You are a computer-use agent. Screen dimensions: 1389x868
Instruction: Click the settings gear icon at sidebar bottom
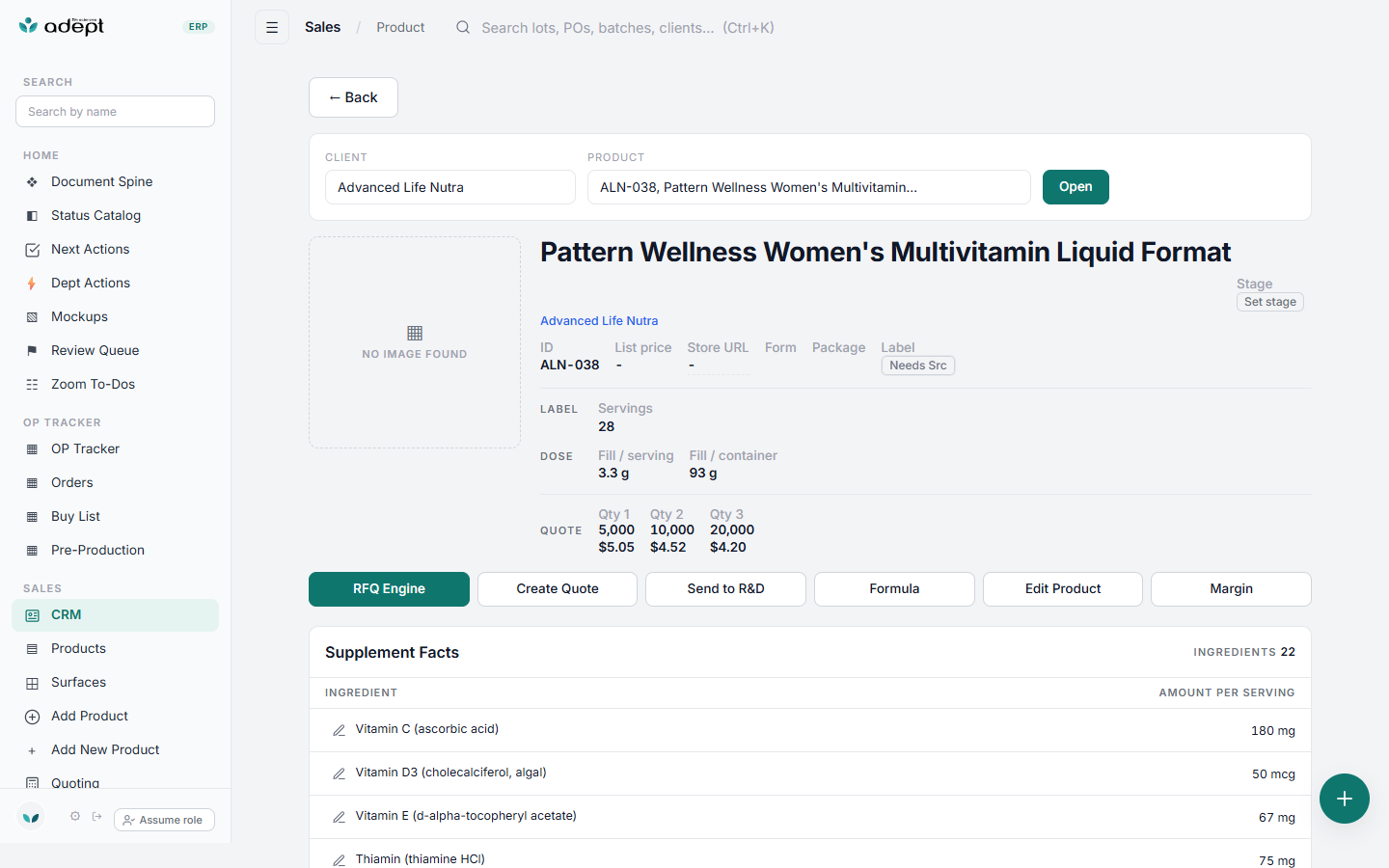(x=75, y=817)
